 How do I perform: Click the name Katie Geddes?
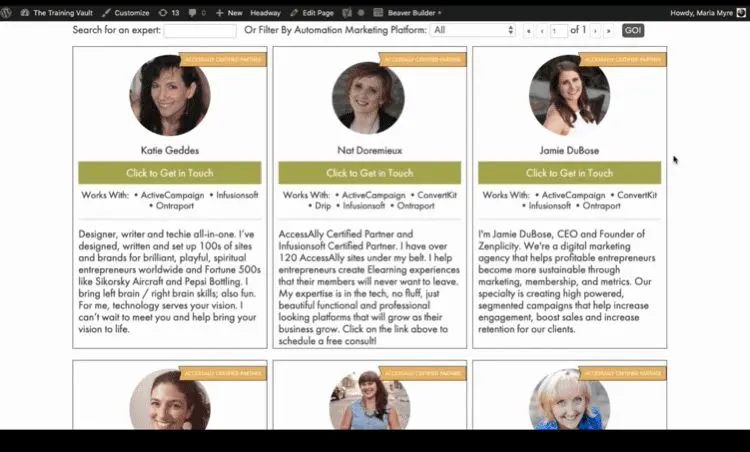click(x=170, y=150)
